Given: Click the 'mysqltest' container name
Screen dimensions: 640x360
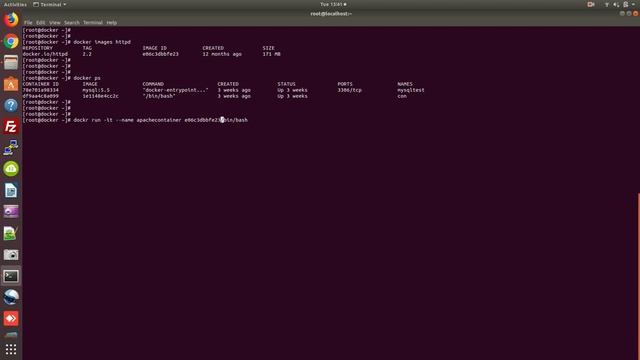Looking at the screenshot, I should [411, 90].
